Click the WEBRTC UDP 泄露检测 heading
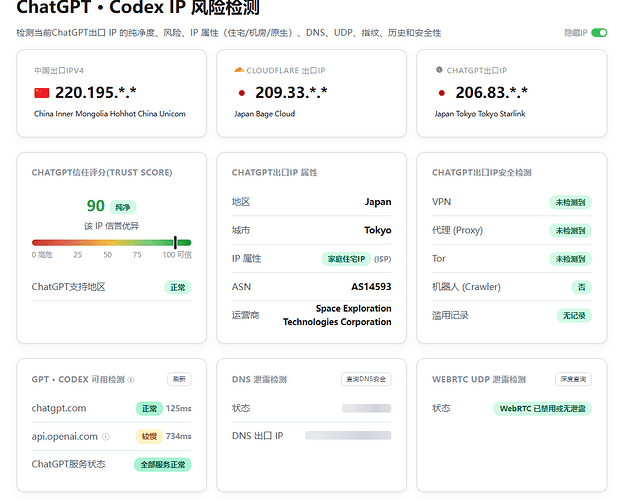 point(479,379)
